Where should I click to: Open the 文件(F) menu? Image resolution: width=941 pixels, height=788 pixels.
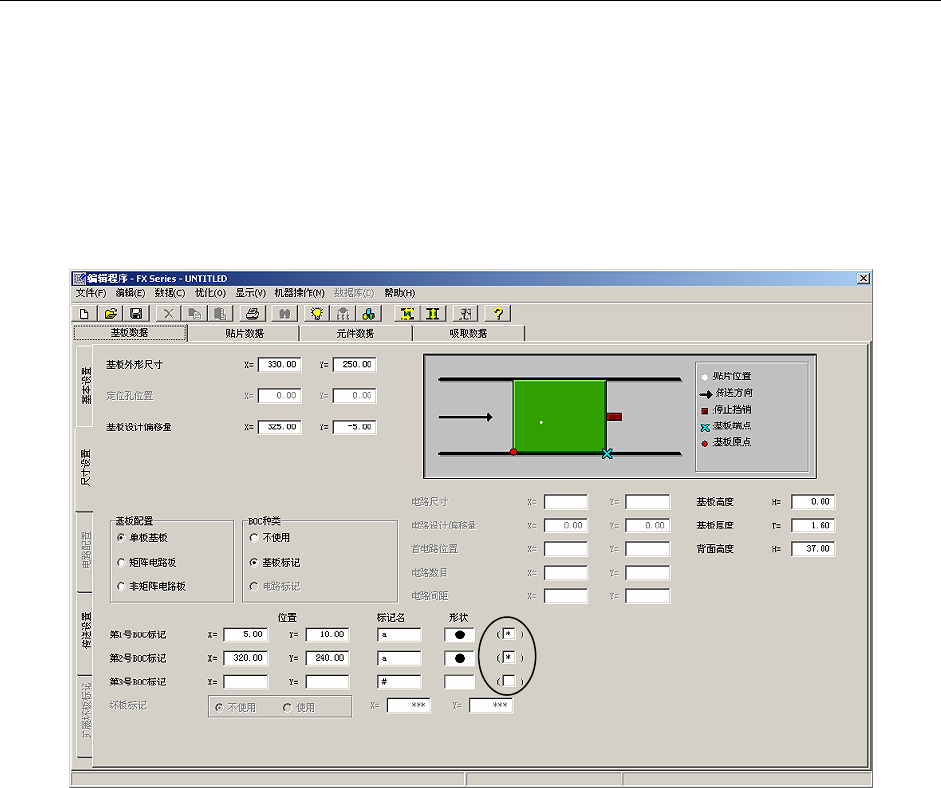click(x=91, y=293)
